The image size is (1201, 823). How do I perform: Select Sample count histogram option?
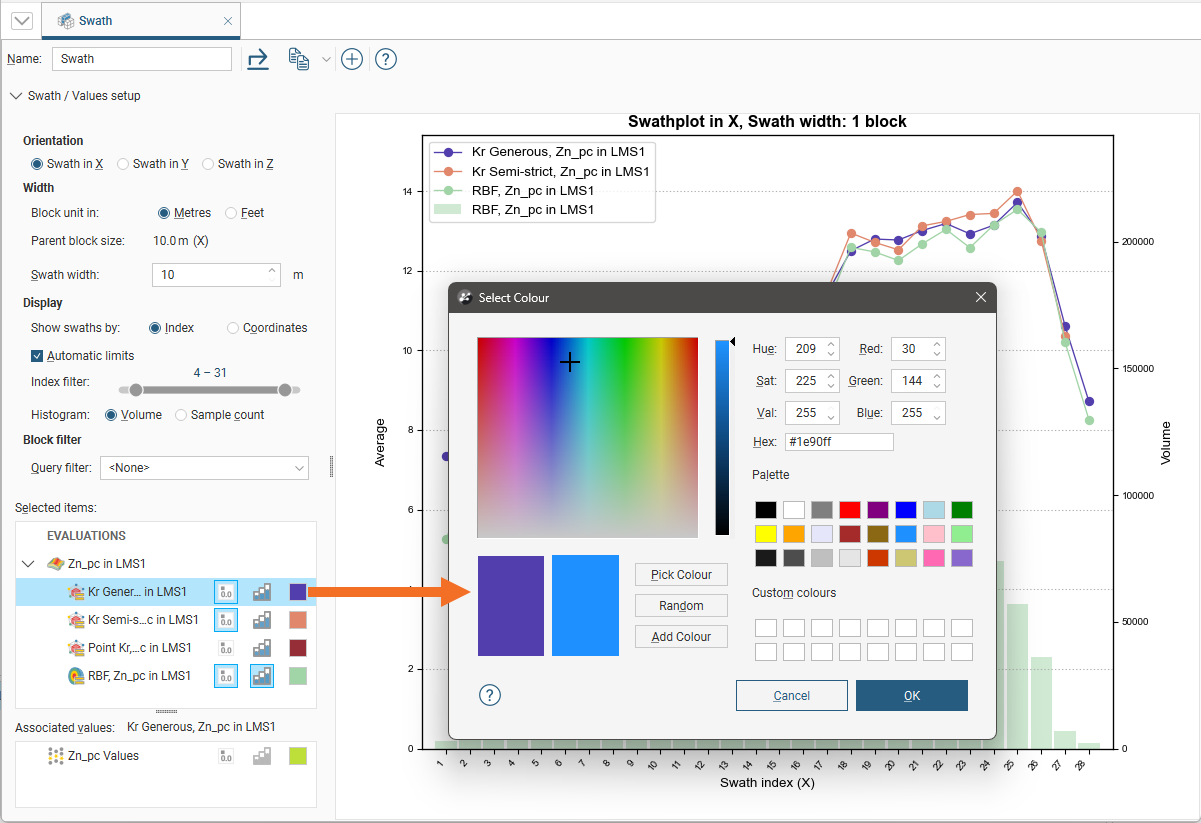point(181,415)
